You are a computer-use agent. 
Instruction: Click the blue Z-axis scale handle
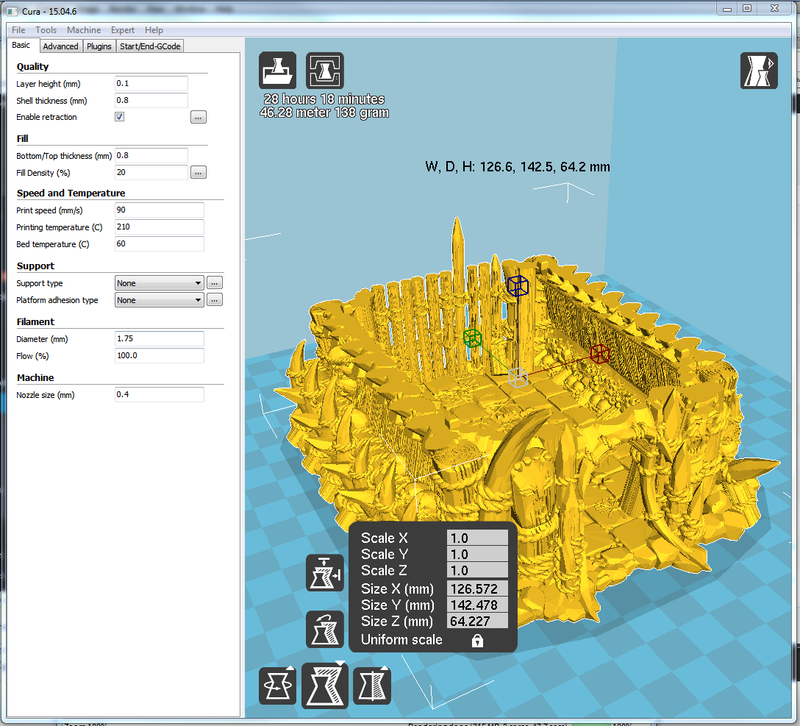tap(517, 286)
